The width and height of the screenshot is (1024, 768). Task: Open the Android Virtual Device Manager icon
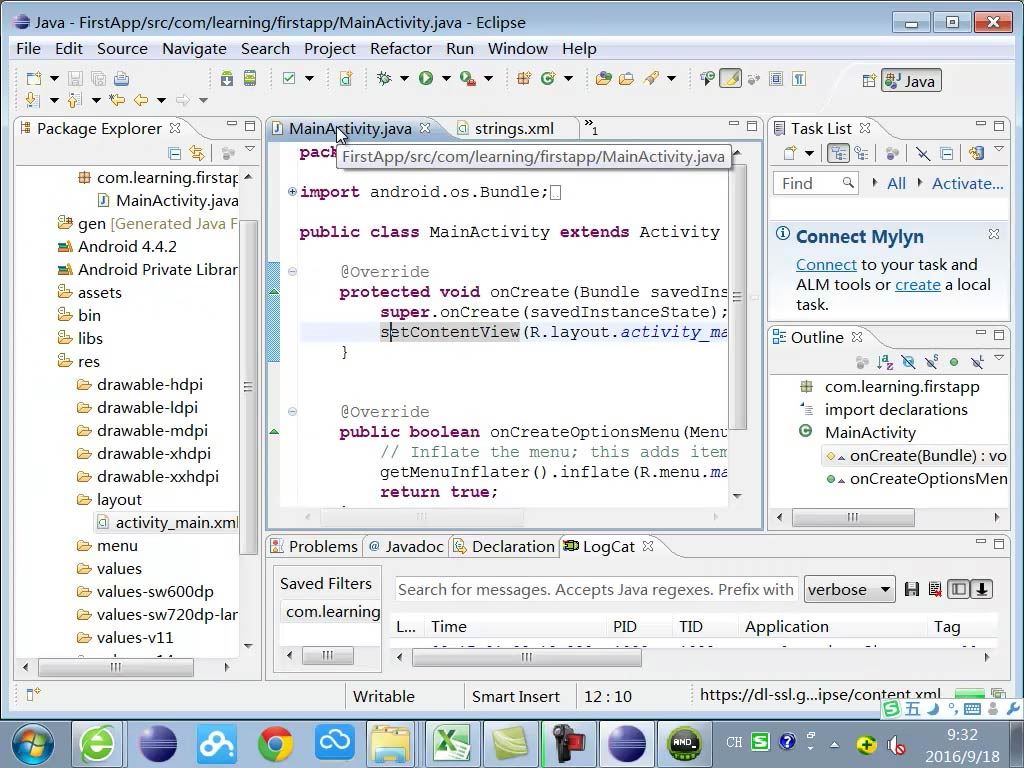coord(249,79)
